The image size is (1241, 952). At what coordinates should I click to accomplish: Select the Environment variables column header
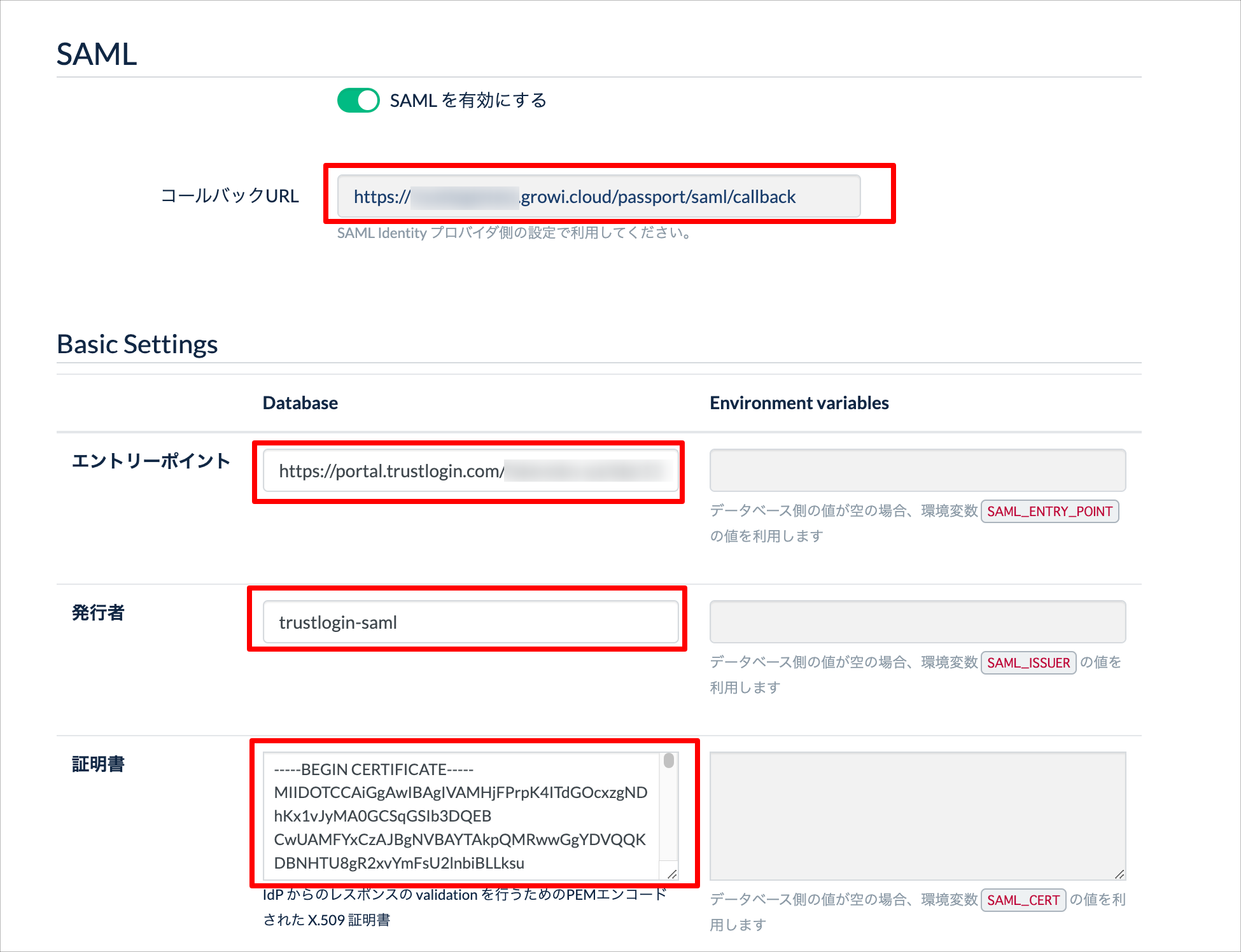pyautogui.click(x=799, y=402)
